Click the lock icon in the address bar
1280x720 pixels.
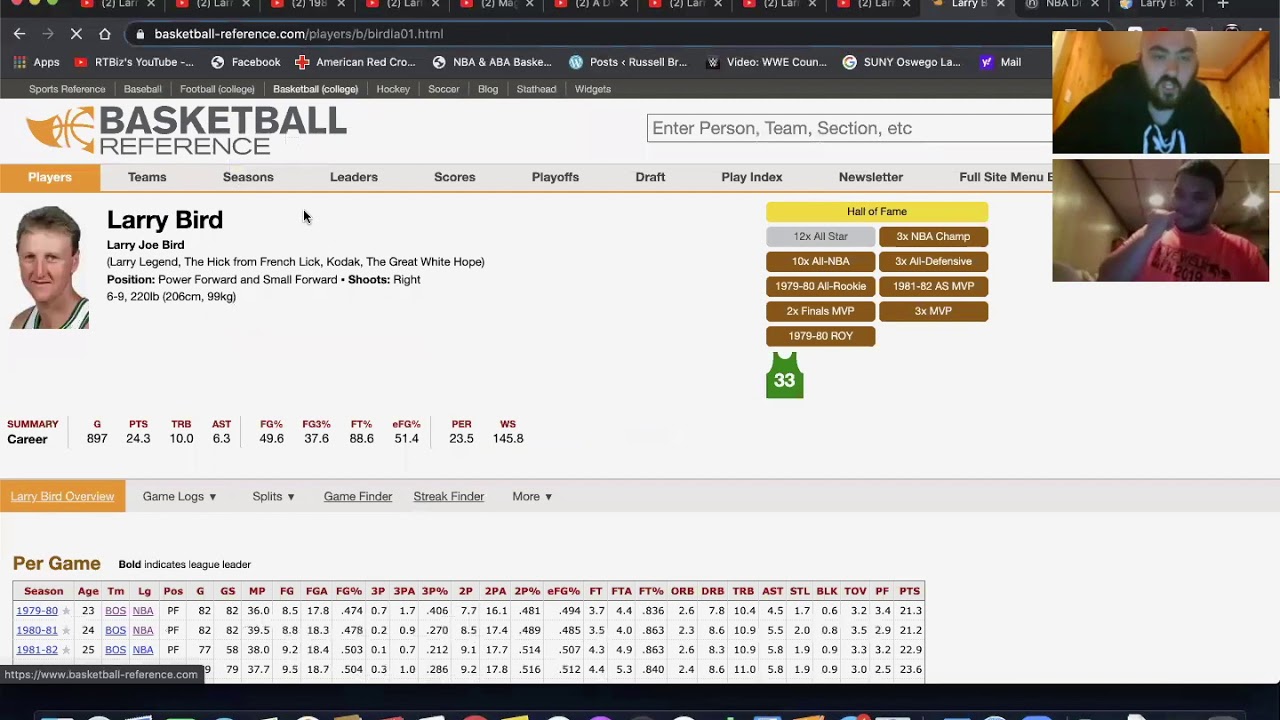click(140, 34)
